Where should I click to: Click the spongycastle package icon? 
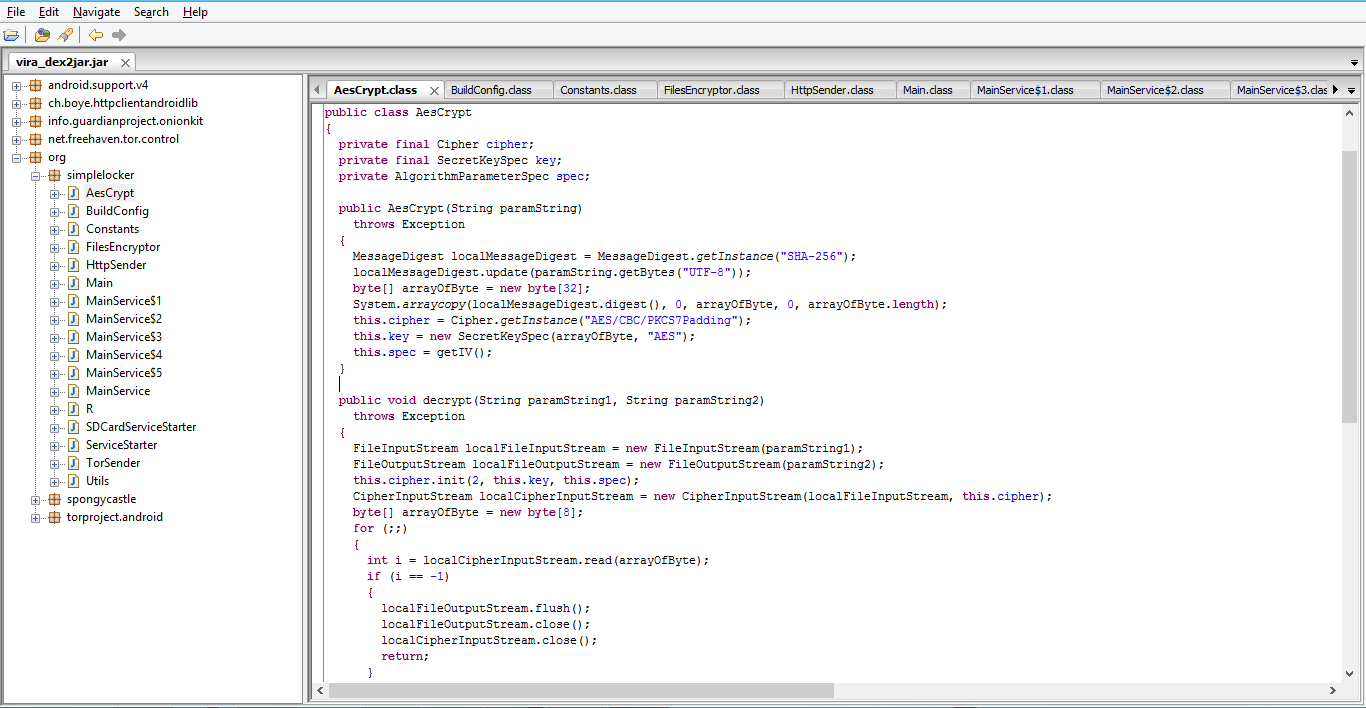[54, 499]
